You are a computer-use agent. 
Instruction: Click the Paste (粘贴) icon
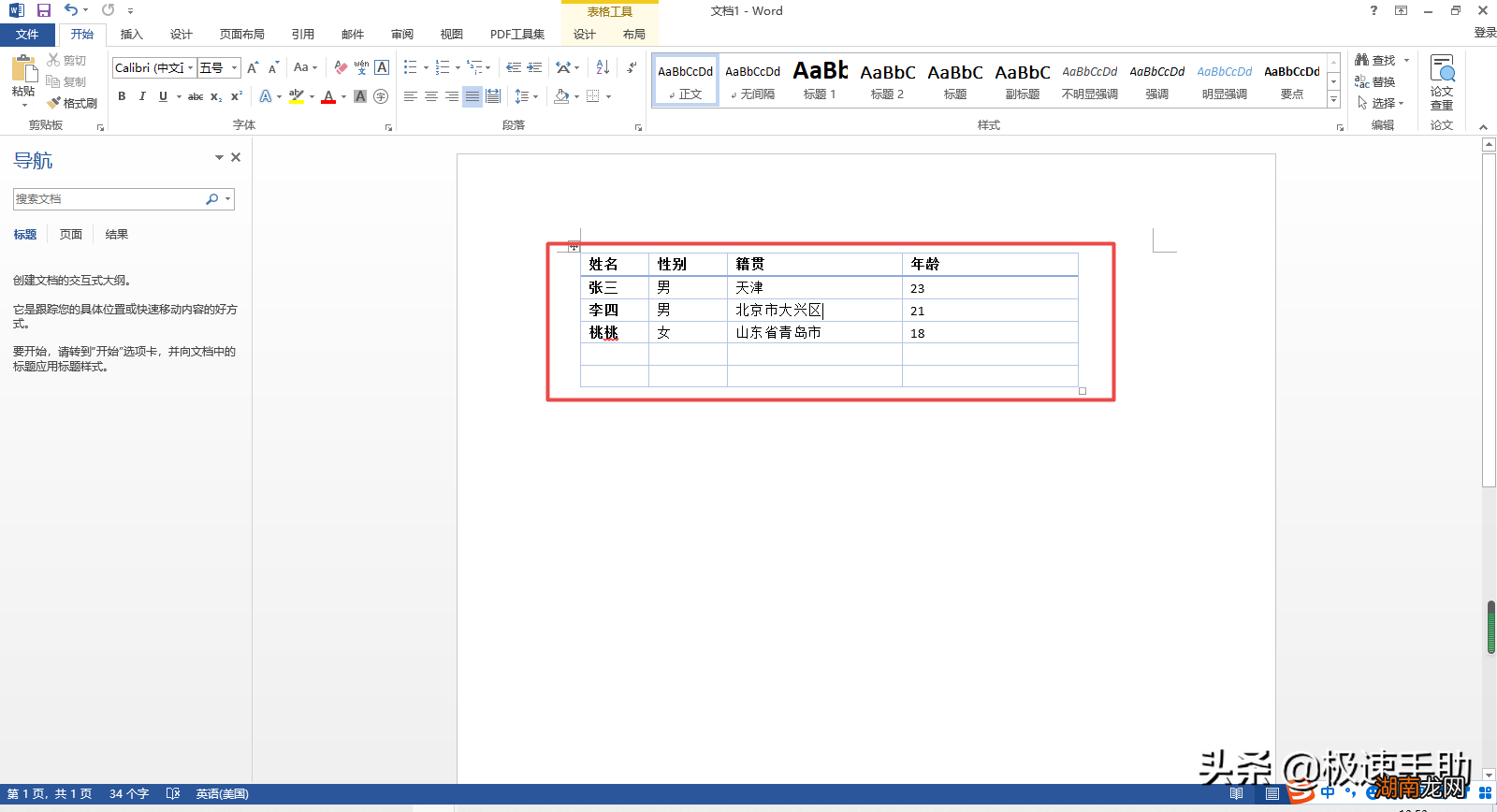point(23,68)
